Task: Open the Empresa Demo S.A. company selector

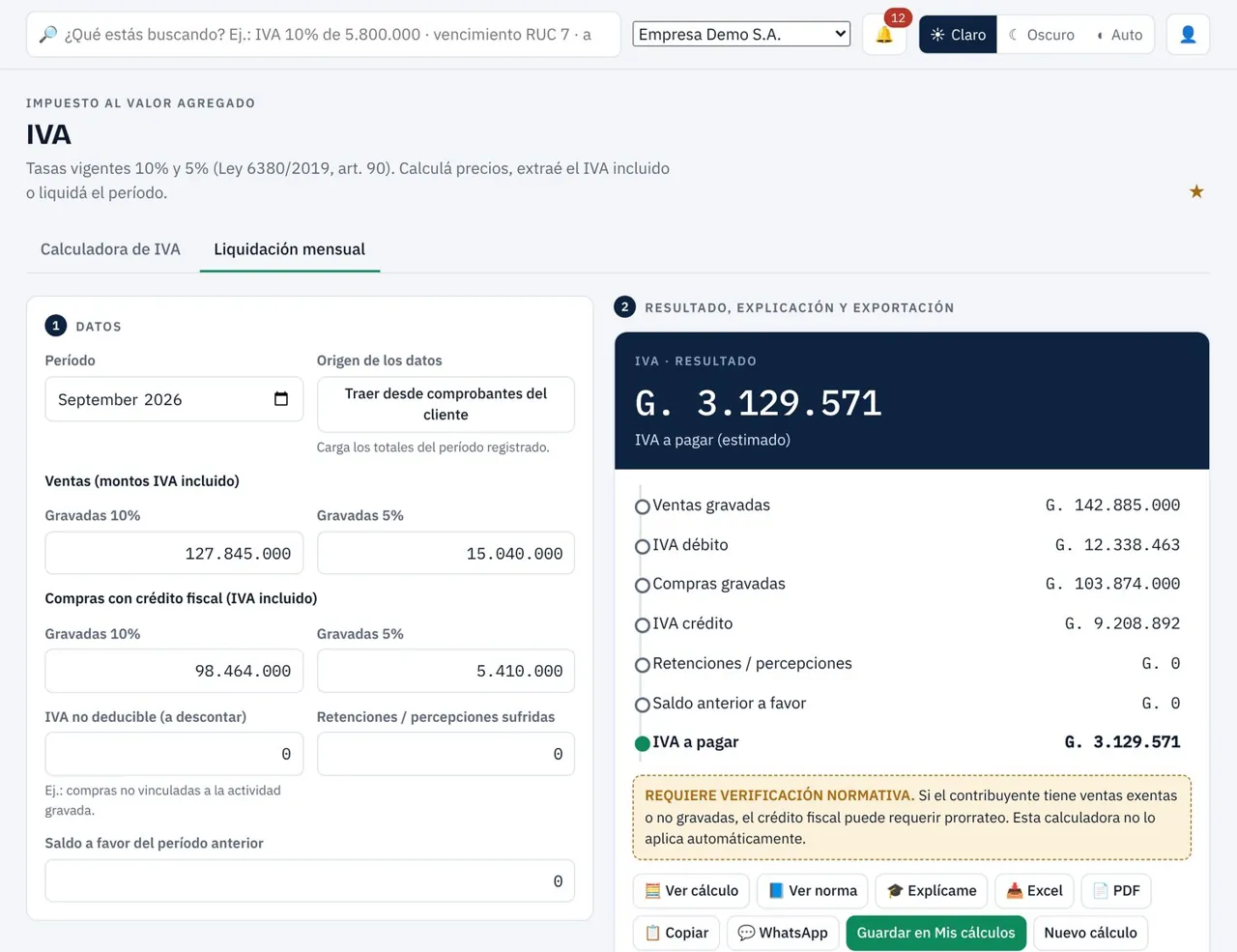Action: (x=741, y=34)
